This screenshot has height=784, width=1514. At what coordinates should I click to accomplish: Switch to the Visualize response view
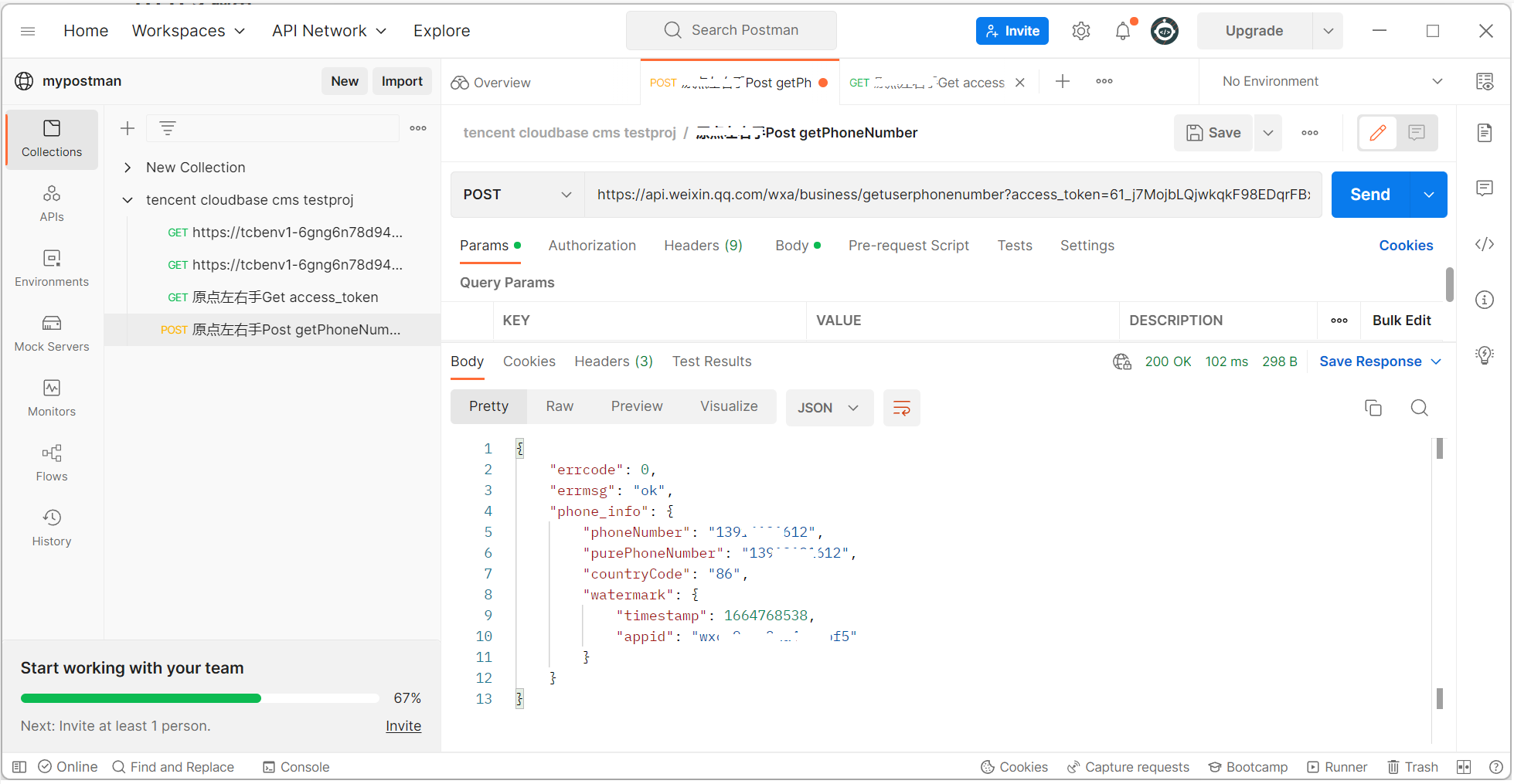click(x=729, y=407)
